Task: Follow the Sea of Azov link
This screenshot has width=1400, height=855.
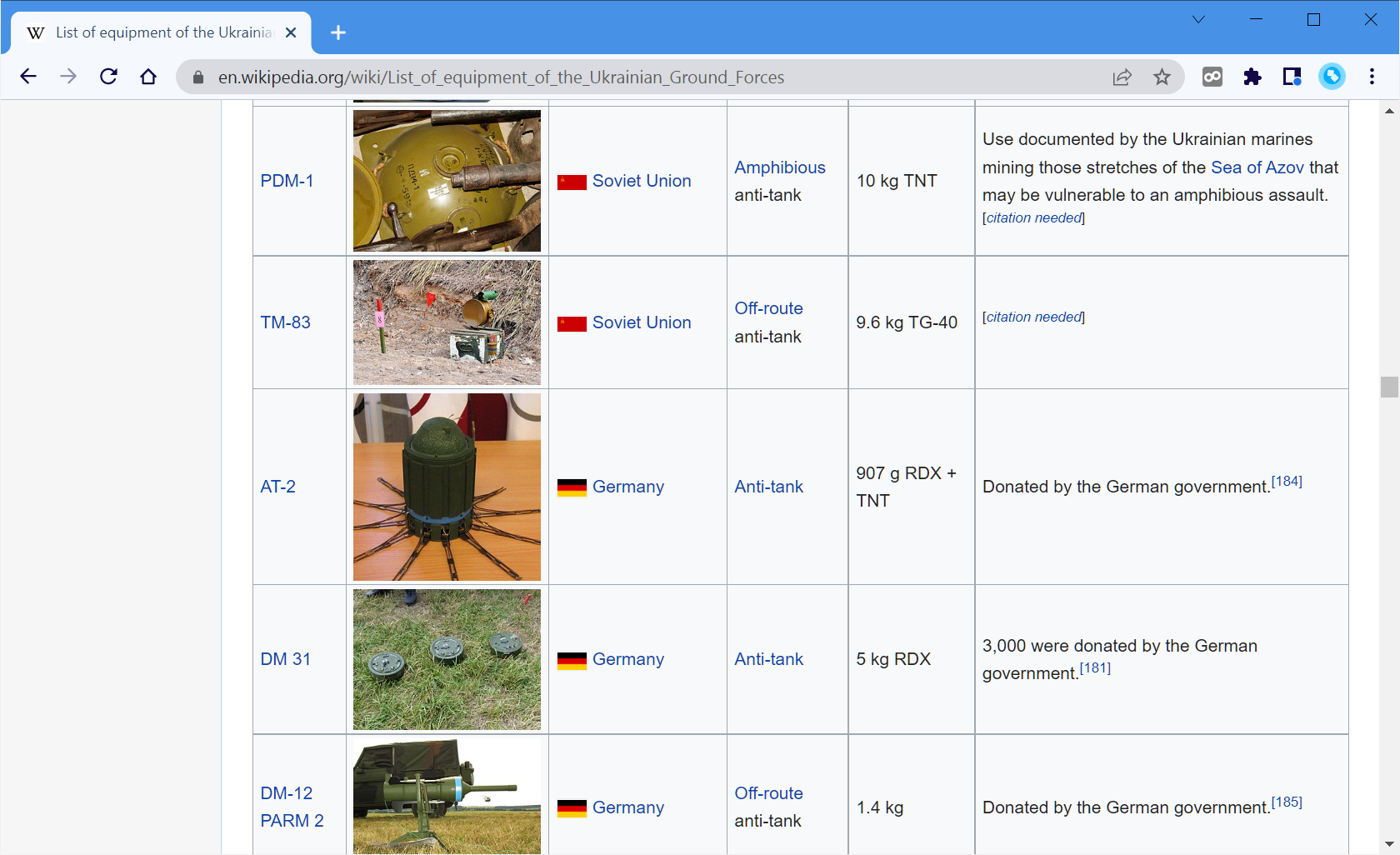Action: tap(1257, 167)
